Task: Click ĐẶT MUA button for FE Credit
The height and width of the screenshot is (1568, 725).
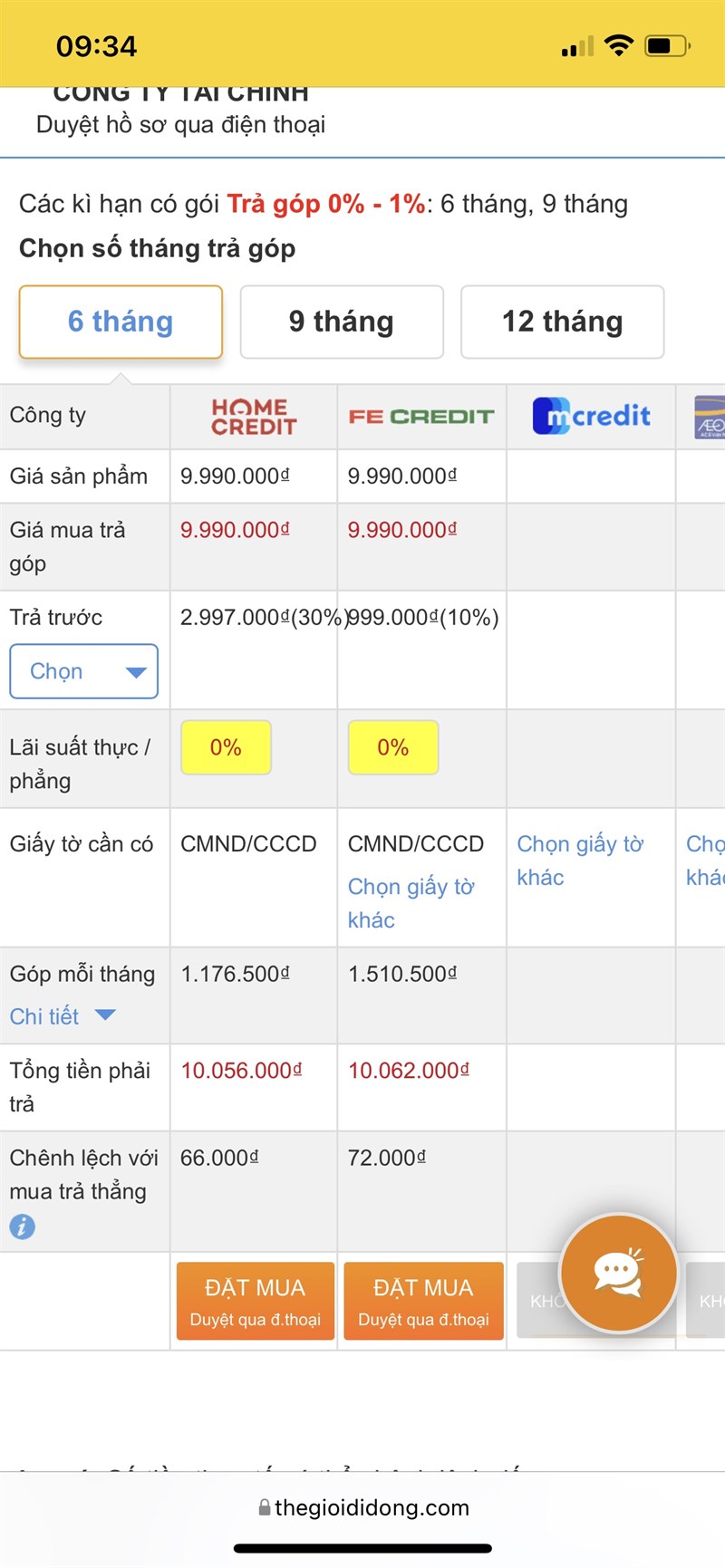Action: pyautogui.click(x=423, y=1301)
